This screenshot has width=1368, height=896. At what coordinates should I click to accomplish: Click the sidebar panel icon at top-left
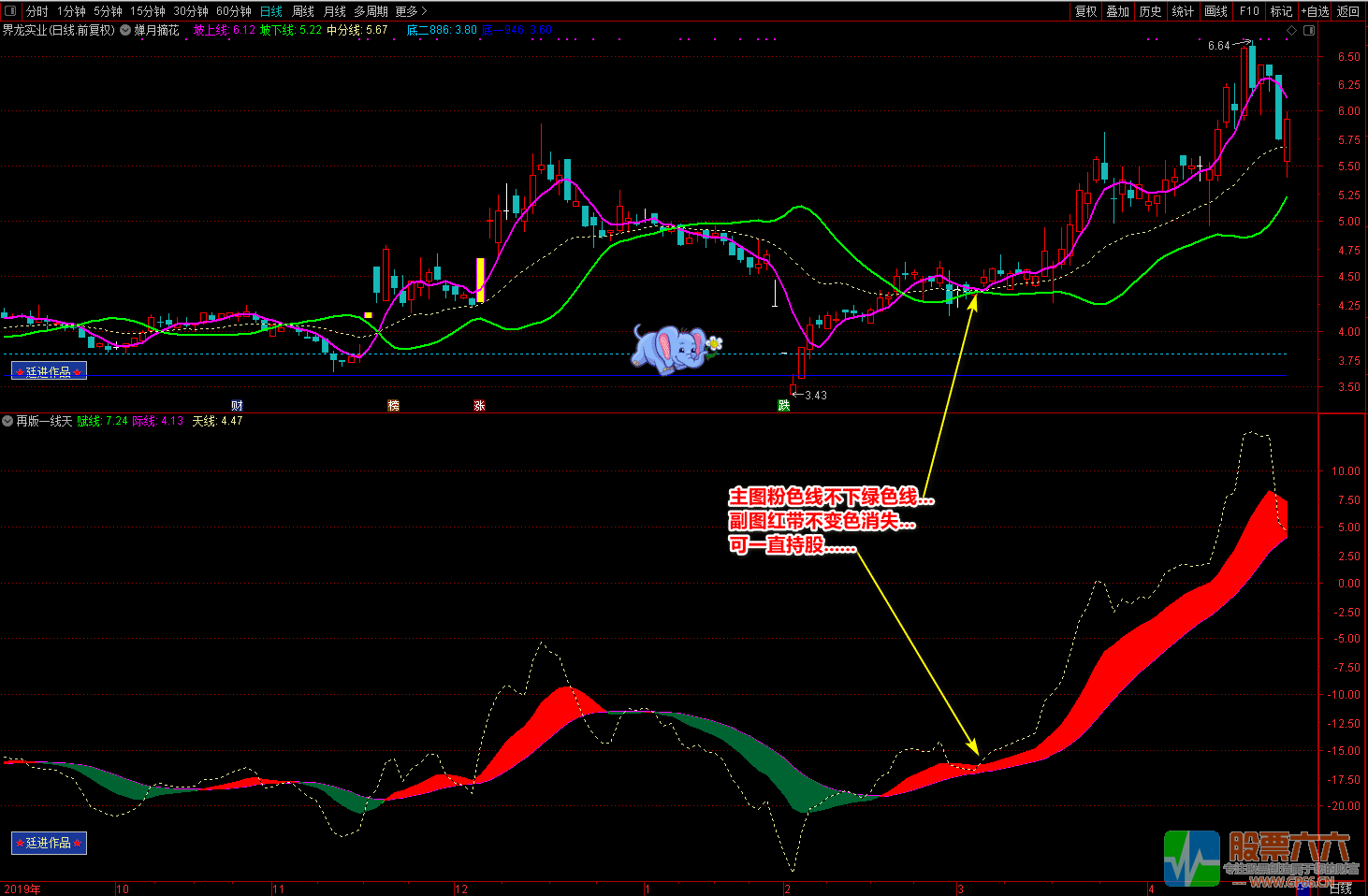click(x=11, y=11)
